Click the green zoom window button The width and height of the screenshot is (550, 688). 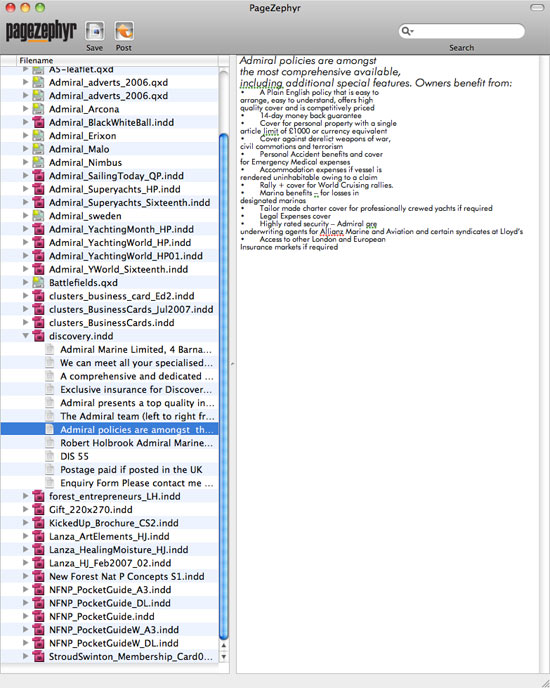40,7
